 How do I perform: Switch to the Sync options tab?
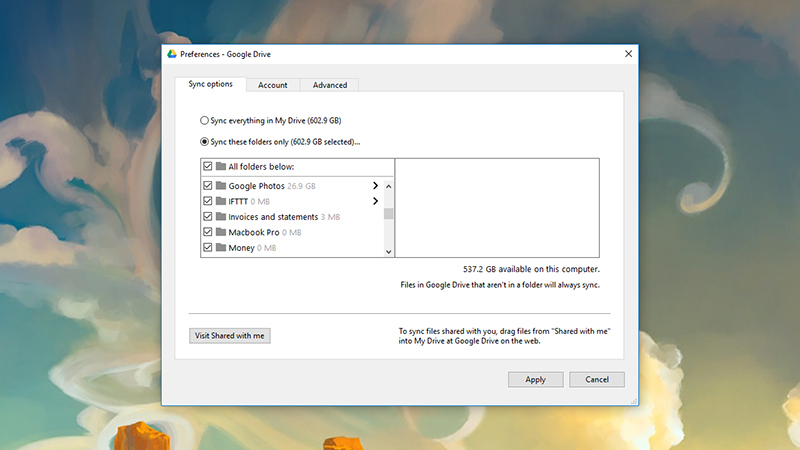(210, 84)
